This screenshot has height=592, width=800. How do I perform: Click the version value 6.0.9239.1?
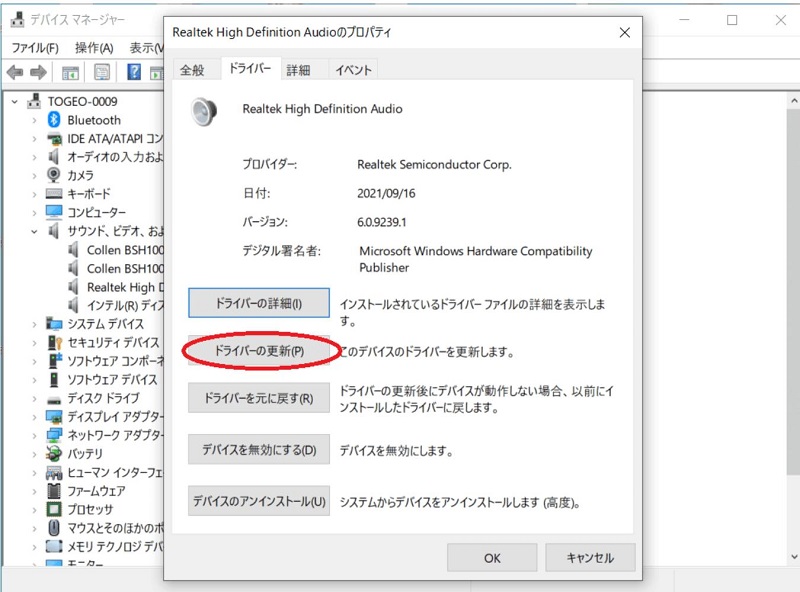(x=382, y=222)
